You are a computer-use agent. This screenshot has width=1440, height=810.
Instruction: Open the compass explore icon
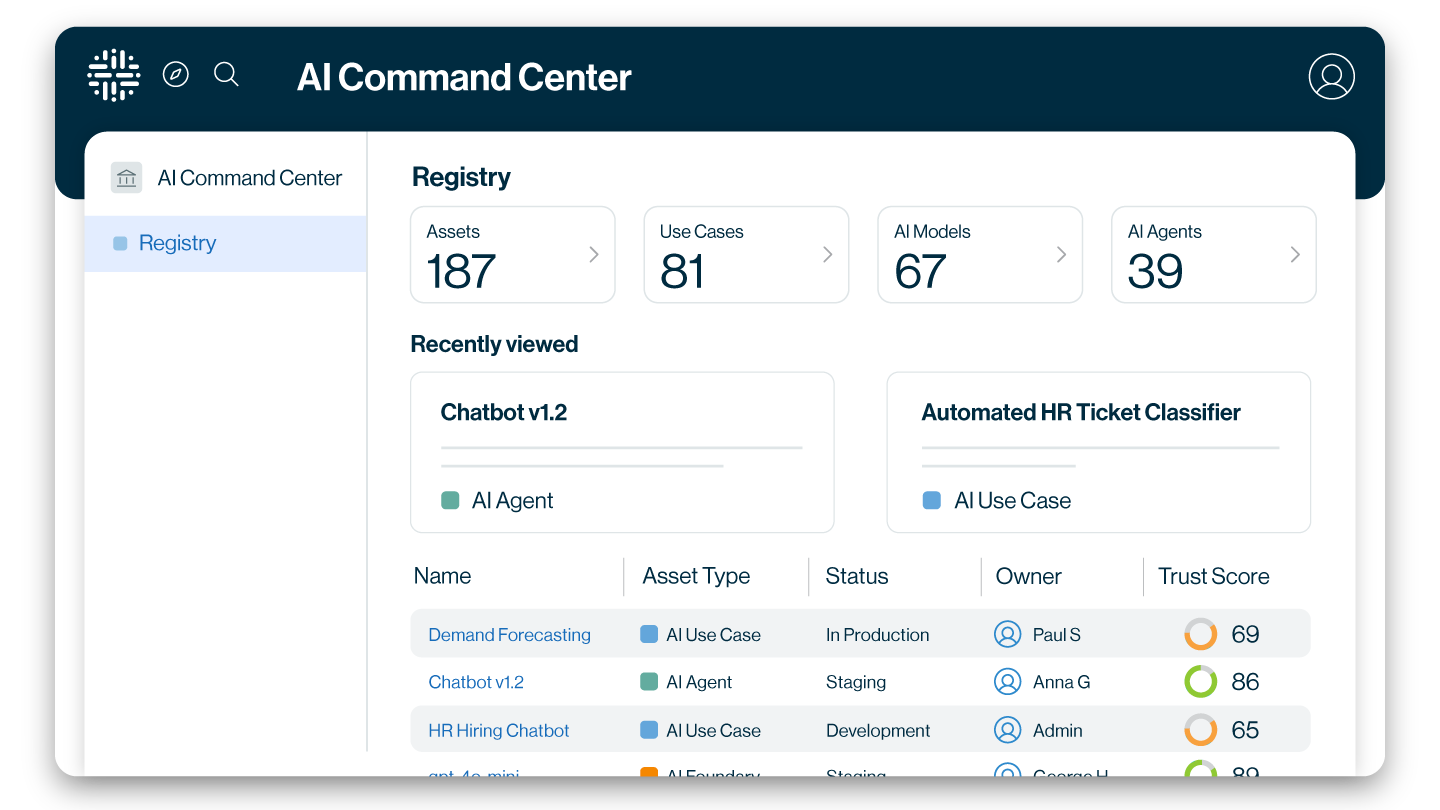(176, 74)
